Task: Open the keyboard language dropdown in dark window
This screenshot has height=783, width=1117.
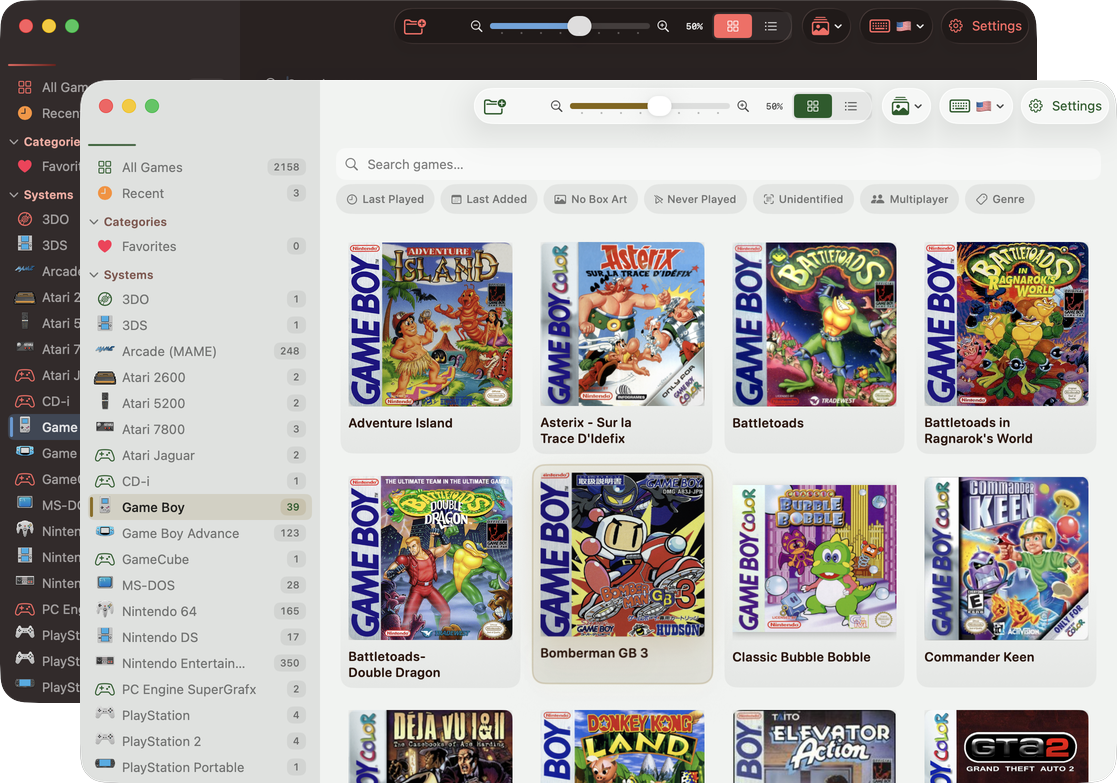Action: click(x=896, y=26)
